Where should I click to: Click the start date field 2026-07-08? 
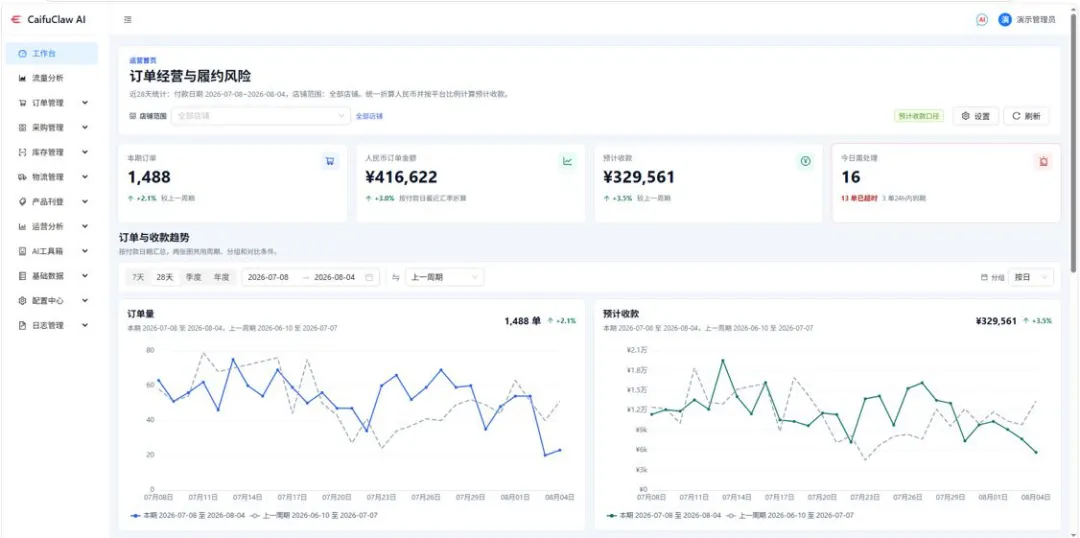(x=268, y=277)
